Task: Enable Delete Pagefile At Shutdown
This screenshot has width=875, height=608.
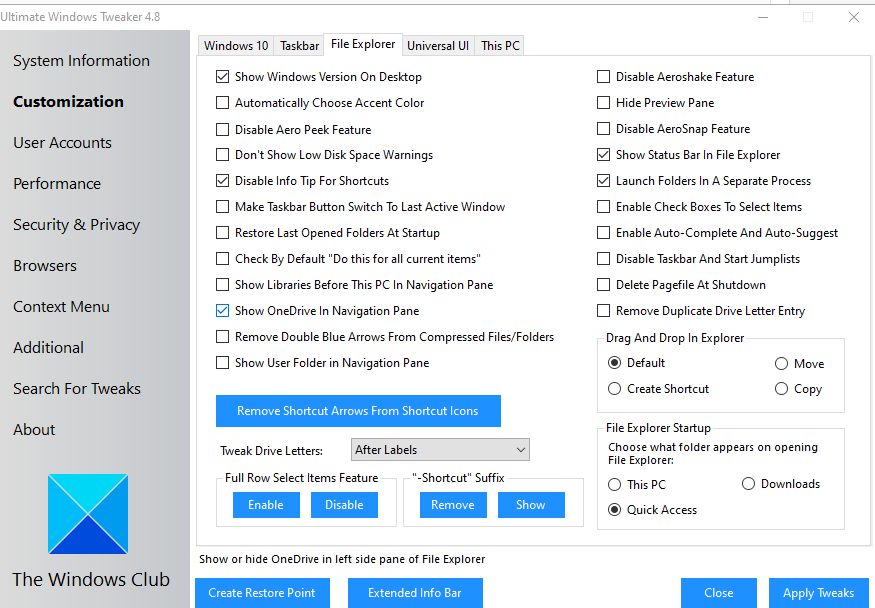Action: [603, 285]
